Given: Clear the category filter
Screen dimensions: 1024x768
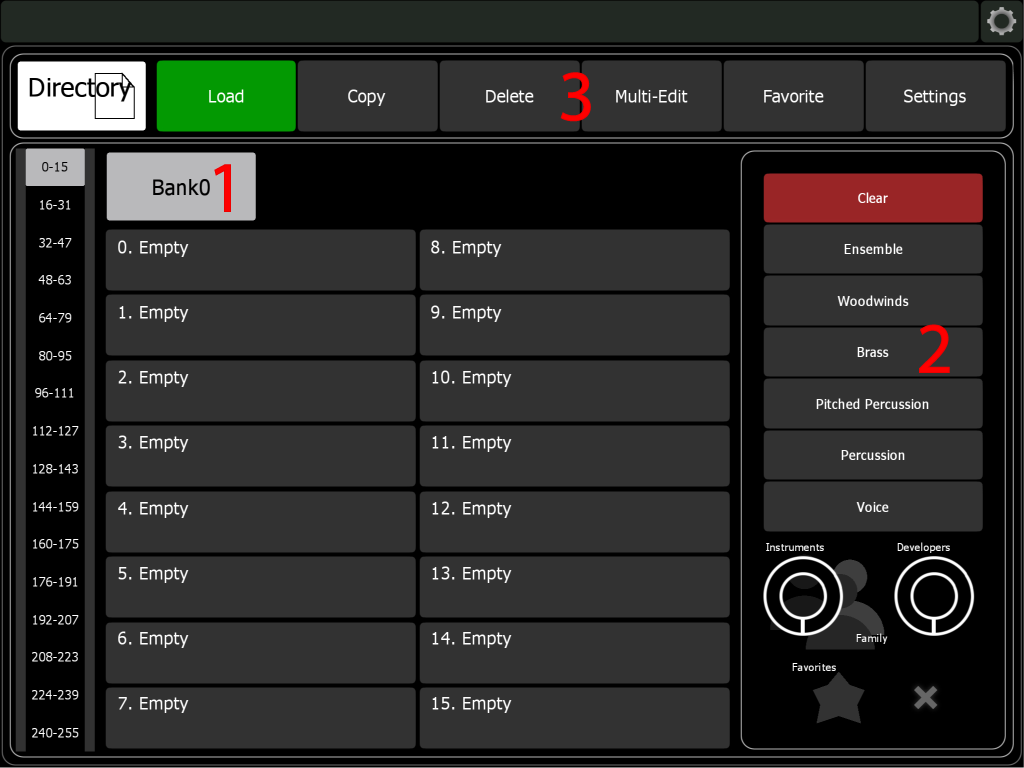Looking at the screenshot, I should click(873, 198).
